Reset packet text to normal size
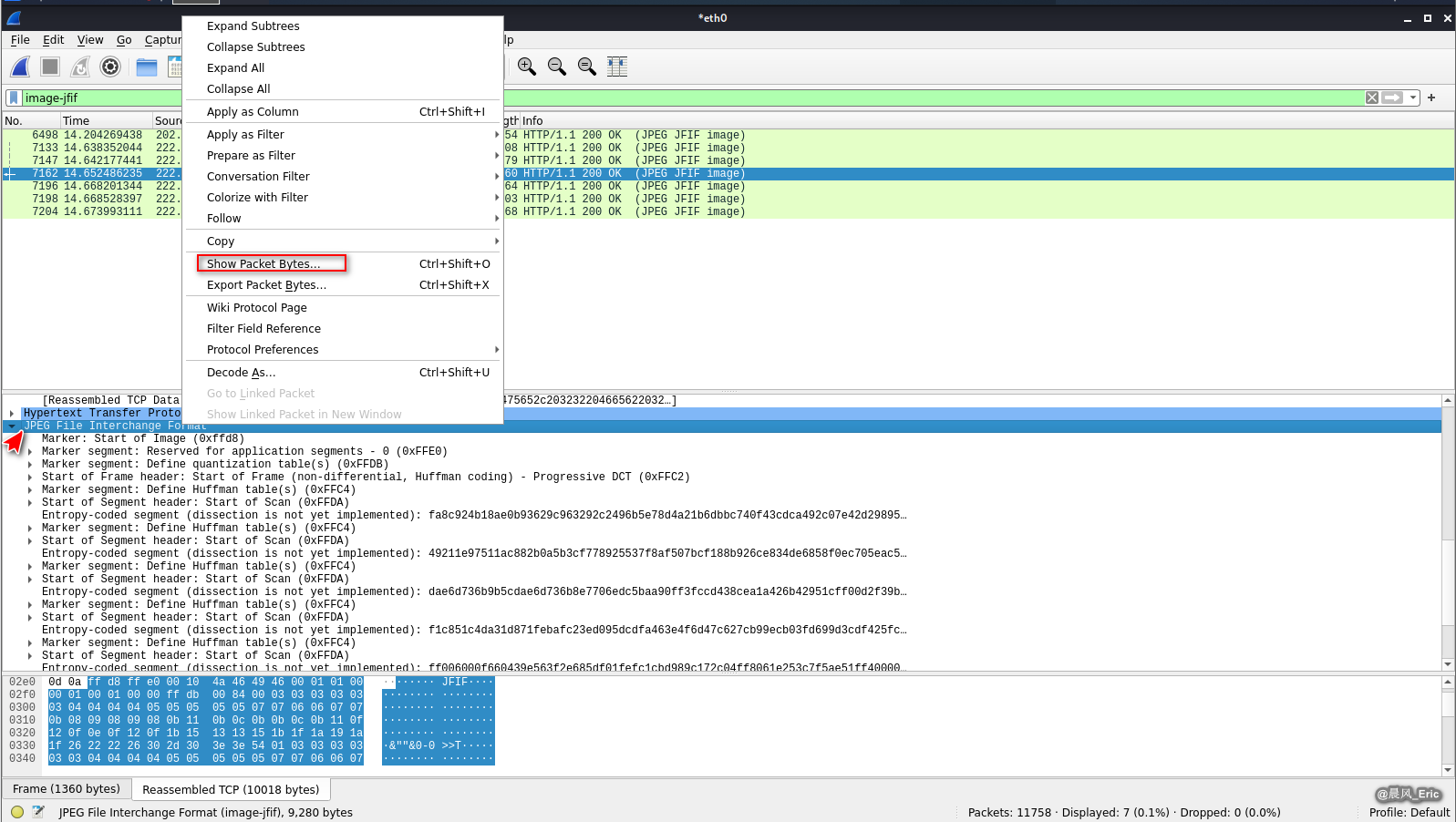 (x=587, y=67)
